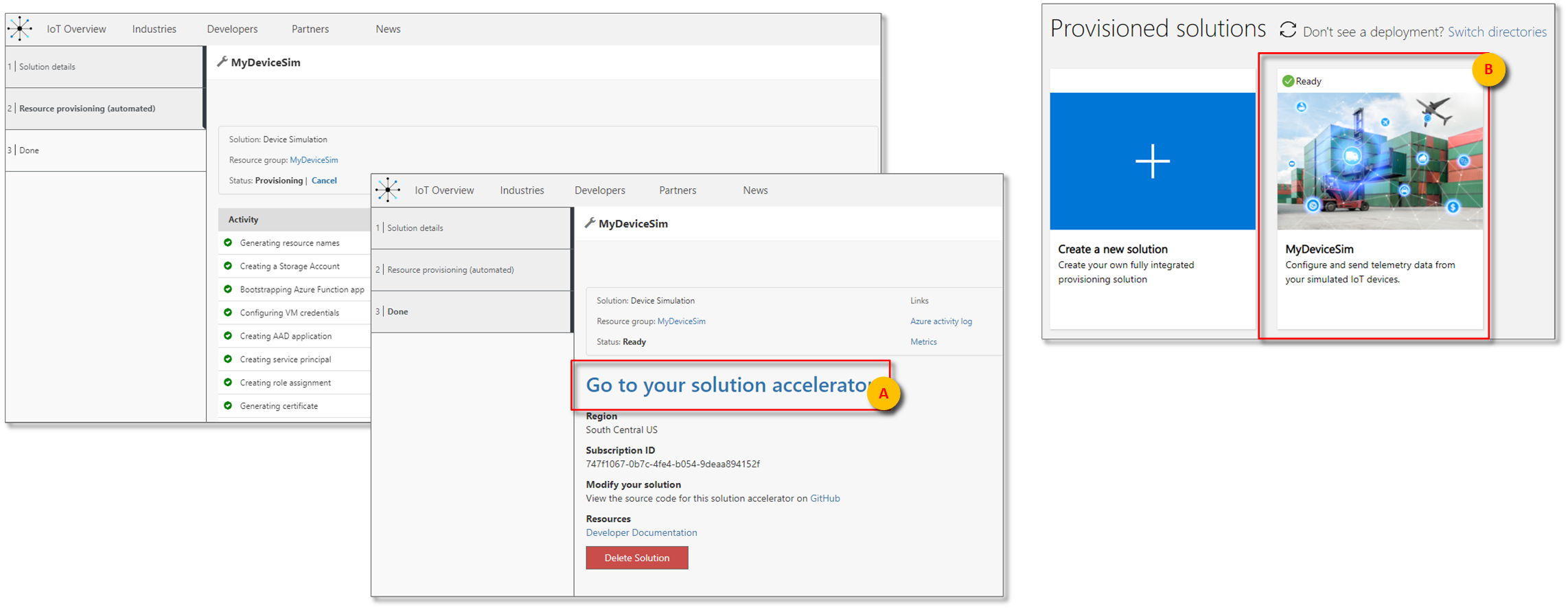Click the Creating a Storage Account activity text
The image size is (1568, 608).
(290, 266)
